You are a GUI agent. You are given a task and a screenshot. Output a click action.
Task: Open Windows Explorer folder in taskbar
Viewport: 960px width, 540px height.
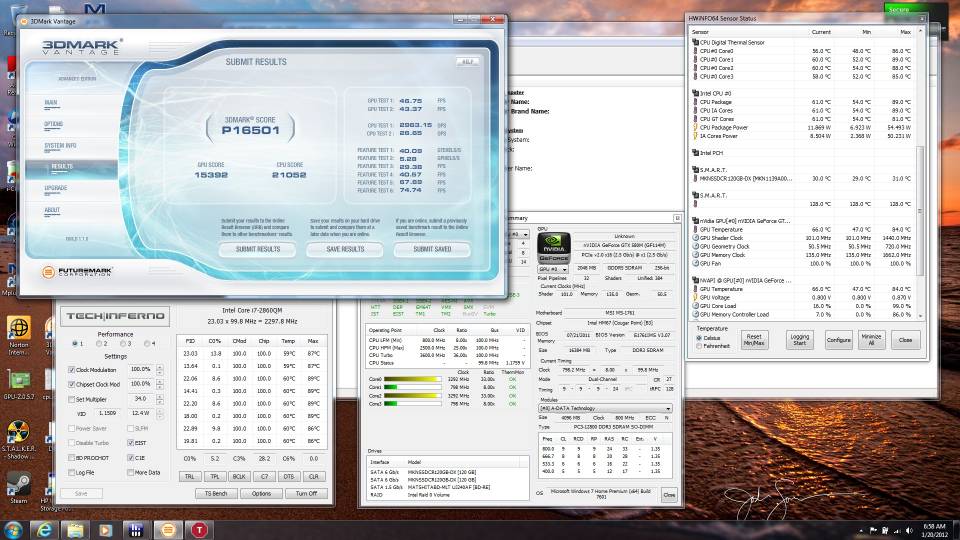(x=75, y=530)
